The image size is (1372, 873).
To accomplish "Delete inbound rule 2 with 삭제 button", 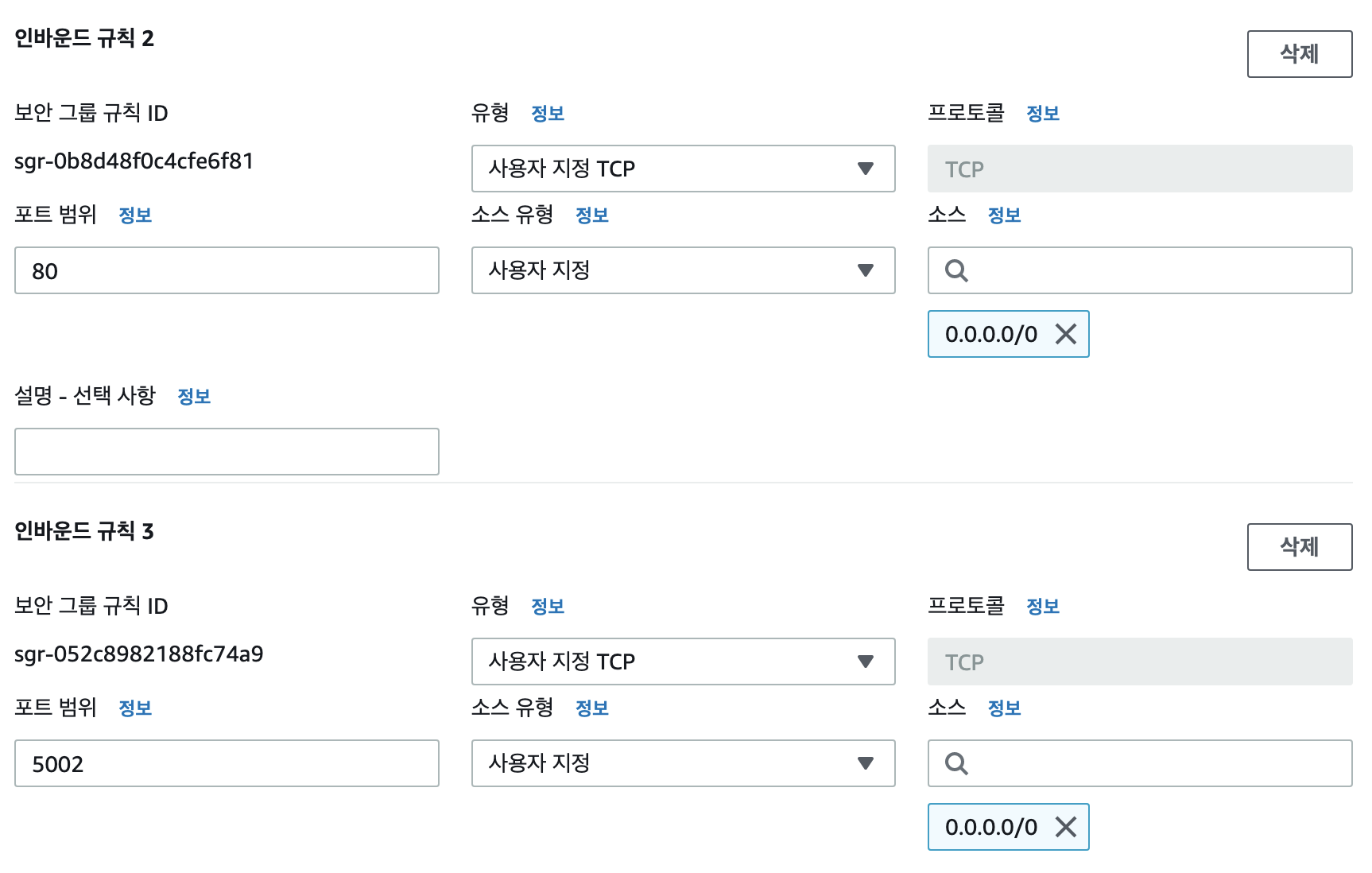I will point(1300,54).
